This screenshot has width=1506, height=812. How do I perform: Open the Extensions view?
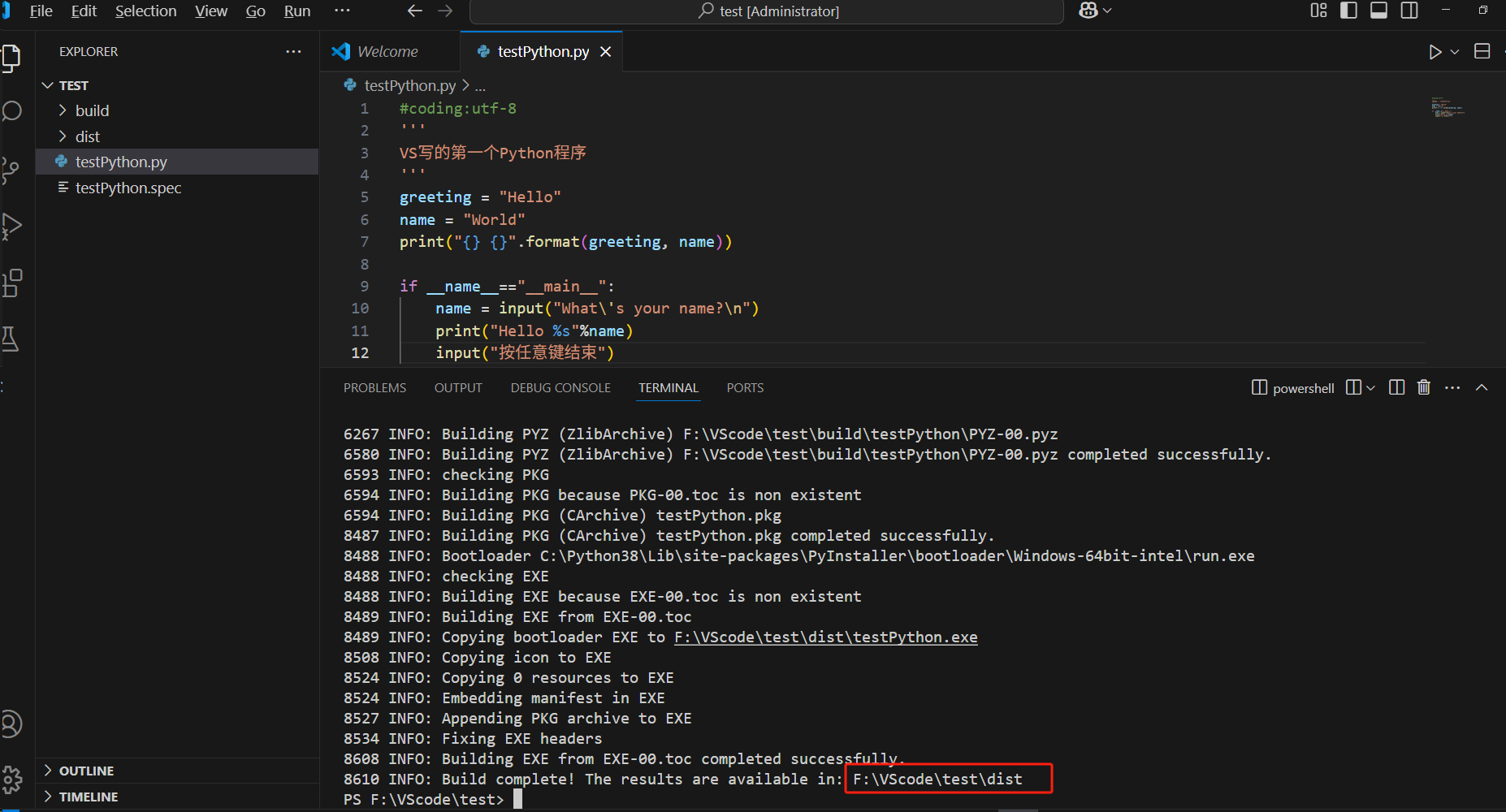click(11, 283)
